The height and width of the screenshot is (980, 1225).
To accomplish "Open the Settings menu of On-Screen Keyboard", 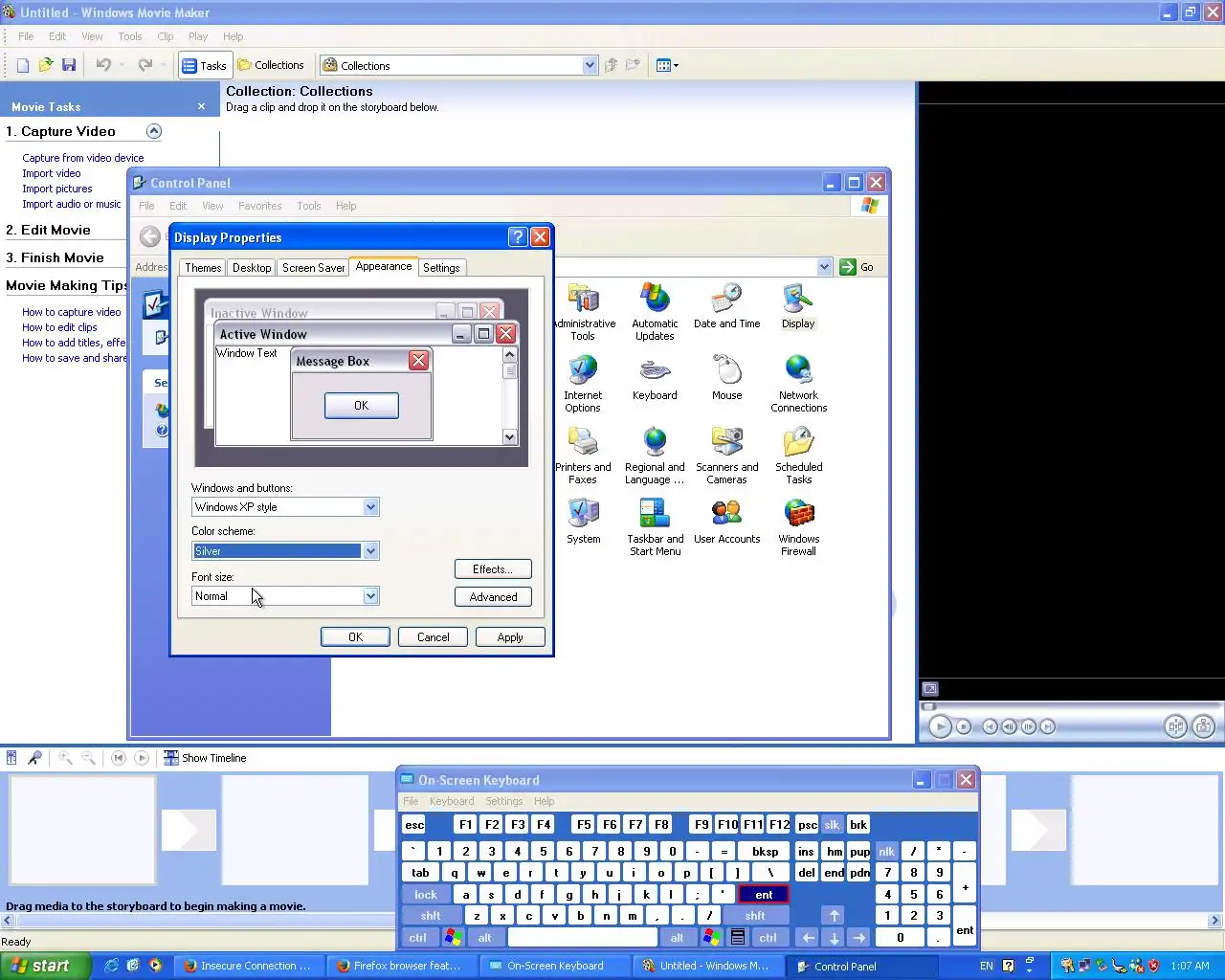I will (503, 801).
